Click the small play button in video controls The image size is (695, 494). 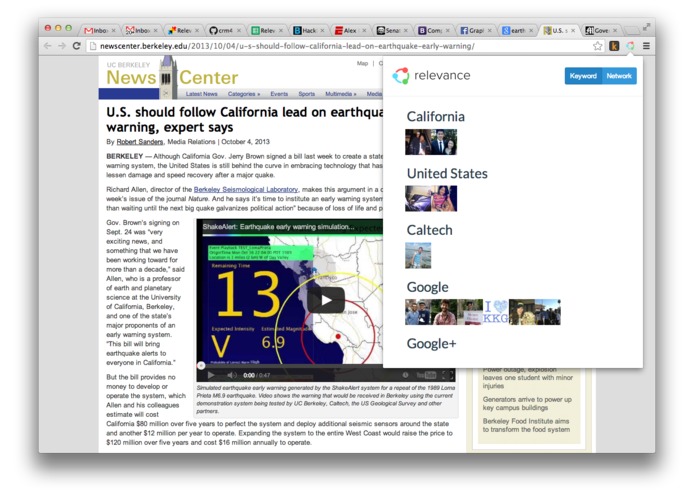tap(211, 375)
